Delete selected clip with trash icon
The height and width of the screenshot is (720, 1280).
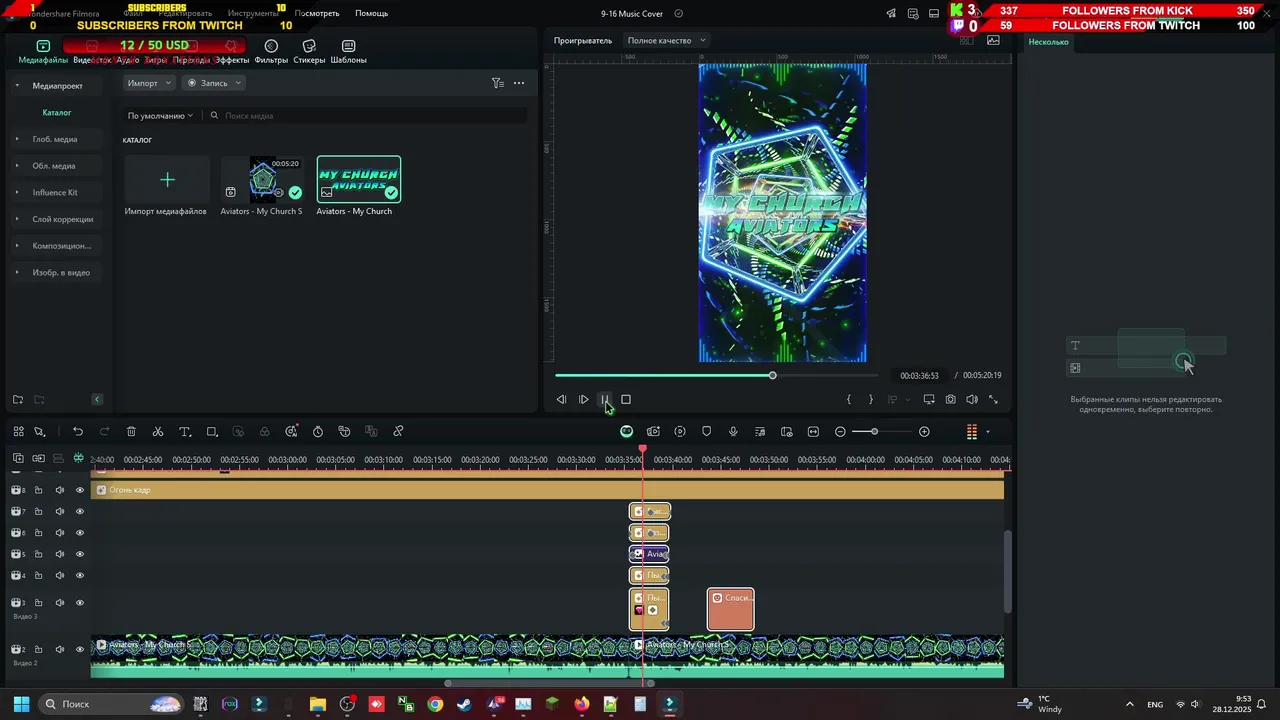pyautogui.click(x=131, y=432)
